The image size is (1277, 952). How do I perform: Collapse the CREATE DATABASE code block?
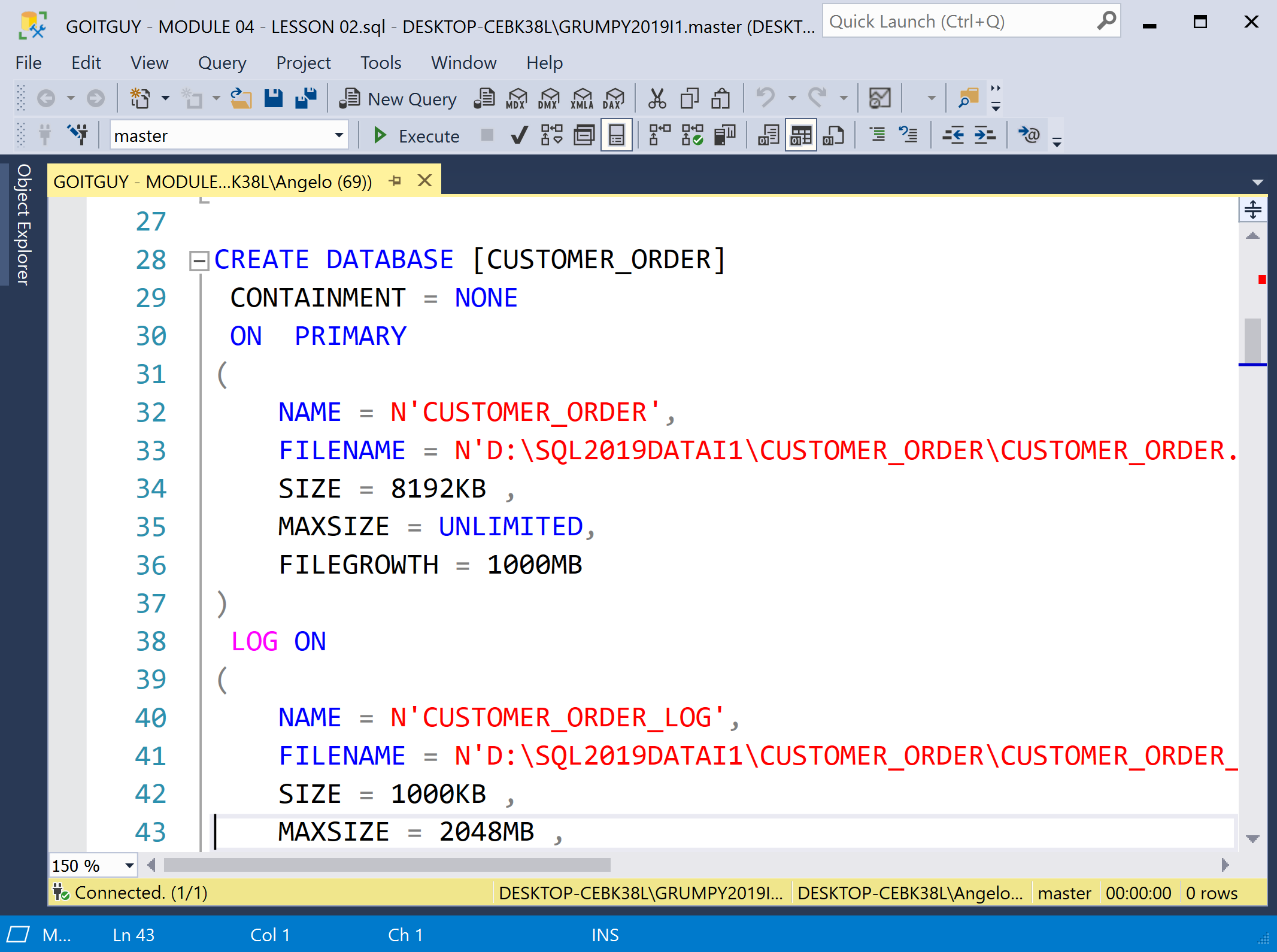coord(198,260)
